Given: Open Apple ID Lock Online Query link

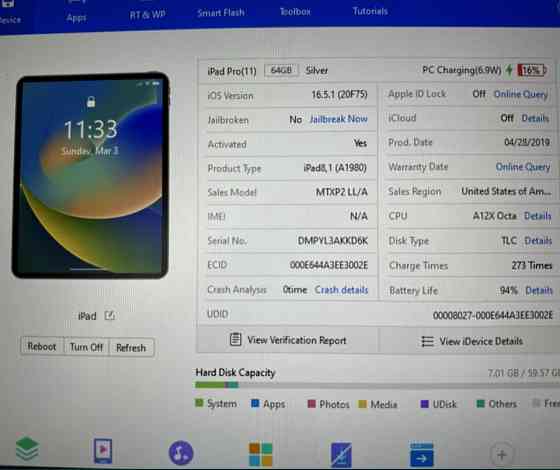Looking at the screenshot, I should click(521, 94).
